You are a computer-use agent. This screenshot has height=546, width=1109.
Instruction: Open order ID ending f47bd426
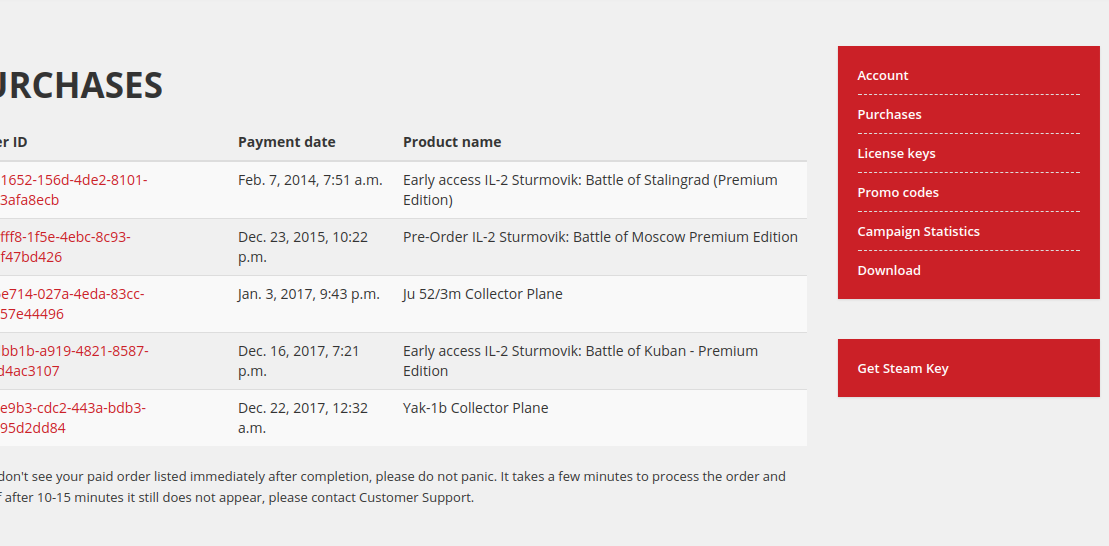click(x=65, y=247)
